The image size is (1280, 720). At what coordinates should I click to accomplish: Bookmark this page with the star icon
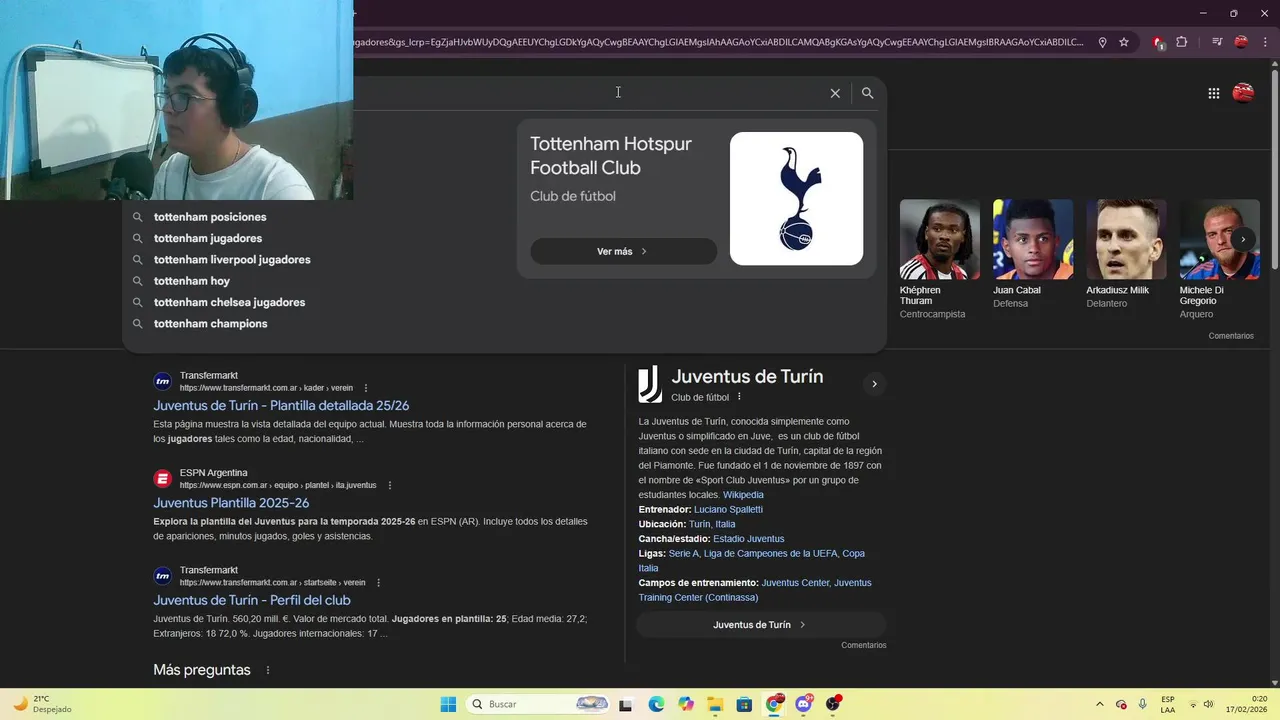(1124, 42)
